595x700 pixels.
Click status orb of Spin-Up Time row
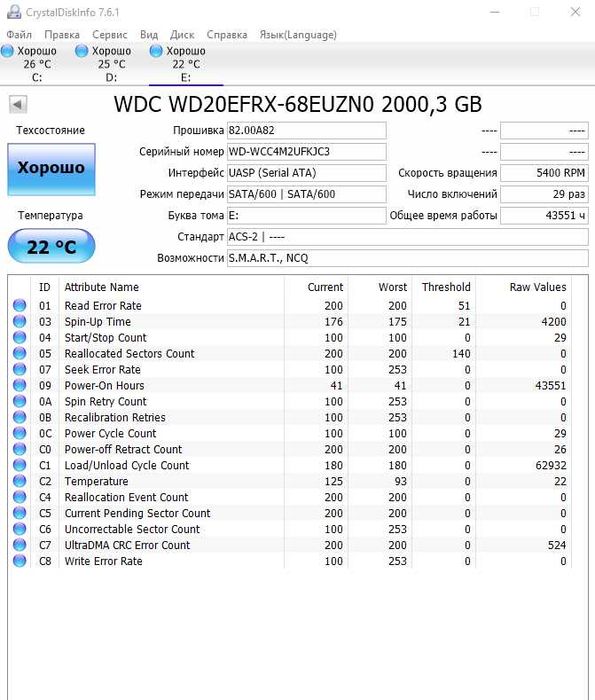point(20,321)
